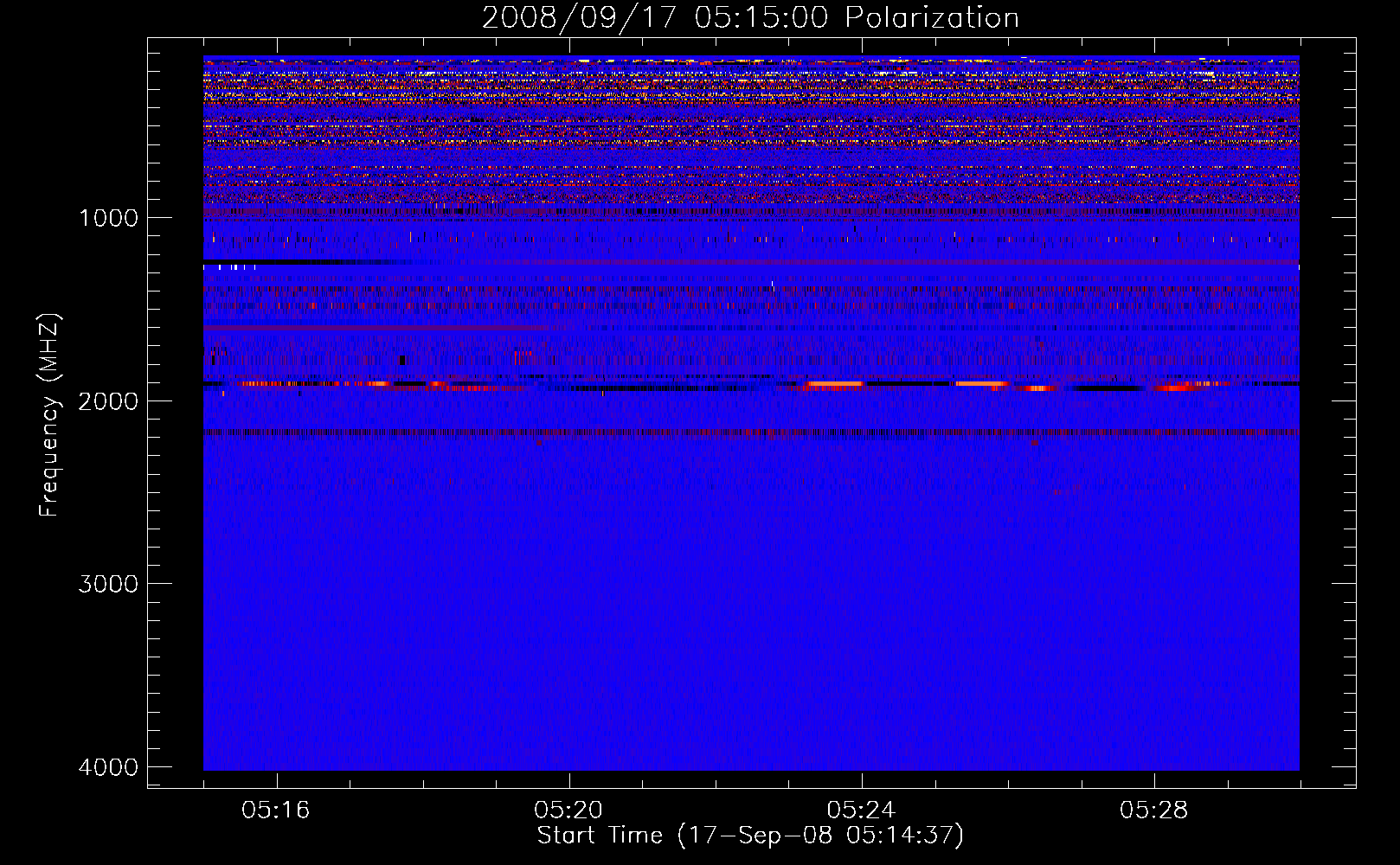1400x865 pixels.
Task: Select the 05:20 time tick label
Action: click(x=568, y=811)
